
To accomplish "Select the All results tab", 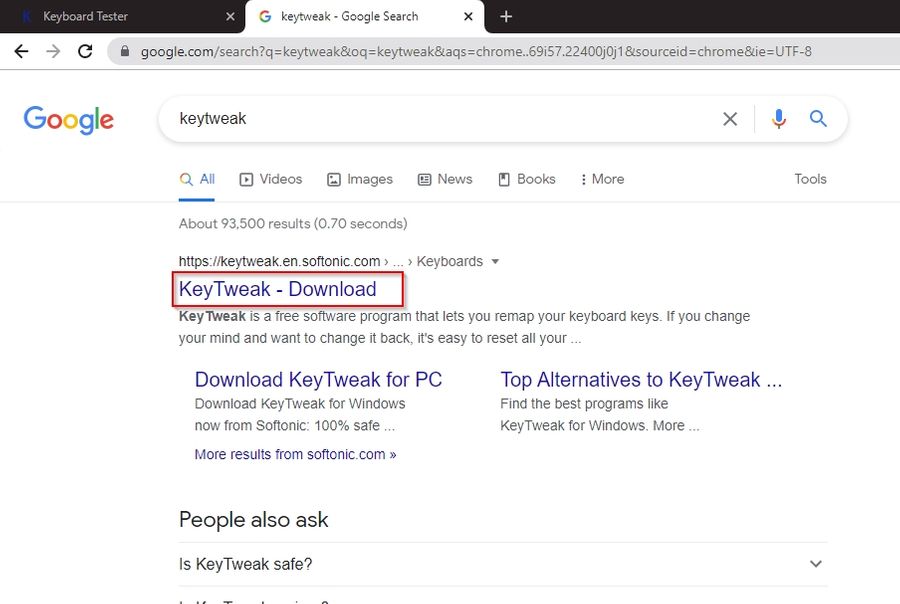I will click(x=197, y=179).
